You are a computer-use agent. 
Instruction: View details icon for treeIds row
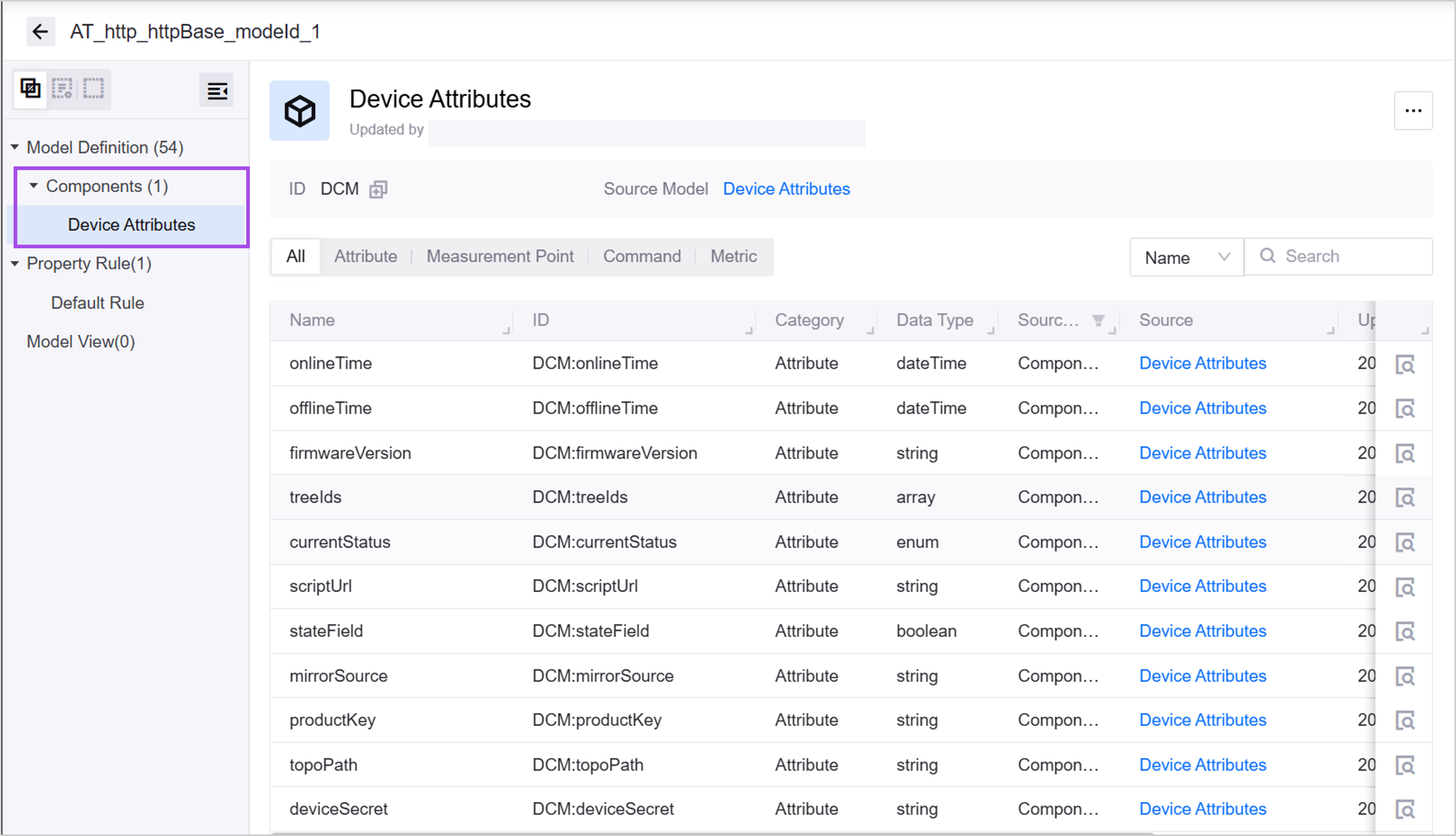[x=1405, y=497]
